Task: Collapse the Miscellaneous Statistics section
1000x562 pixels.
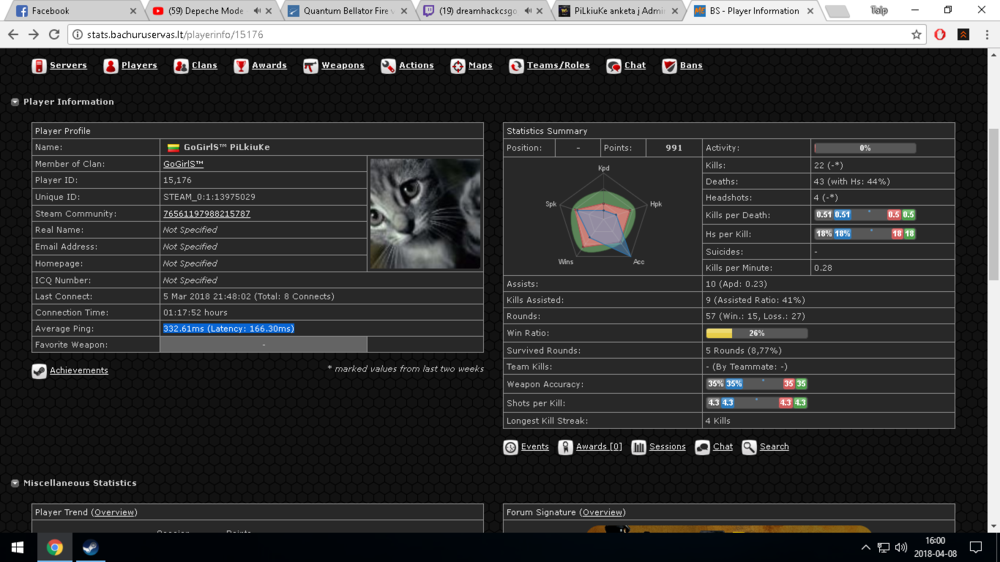Action: click(15, 483)
